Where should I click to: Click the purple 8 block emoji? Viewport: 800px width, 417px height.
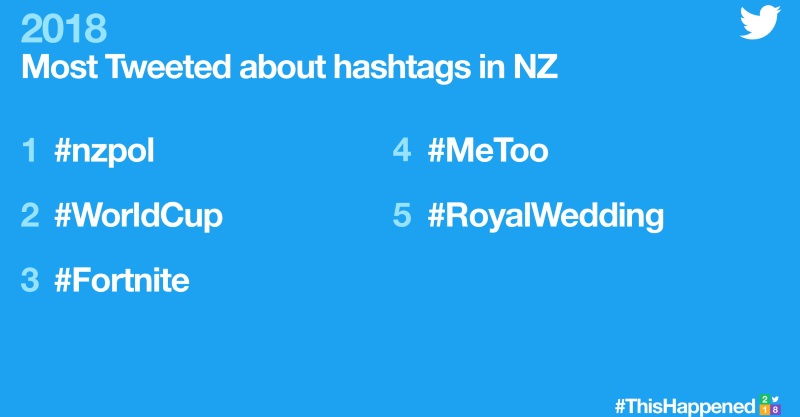tap(776, 409)
